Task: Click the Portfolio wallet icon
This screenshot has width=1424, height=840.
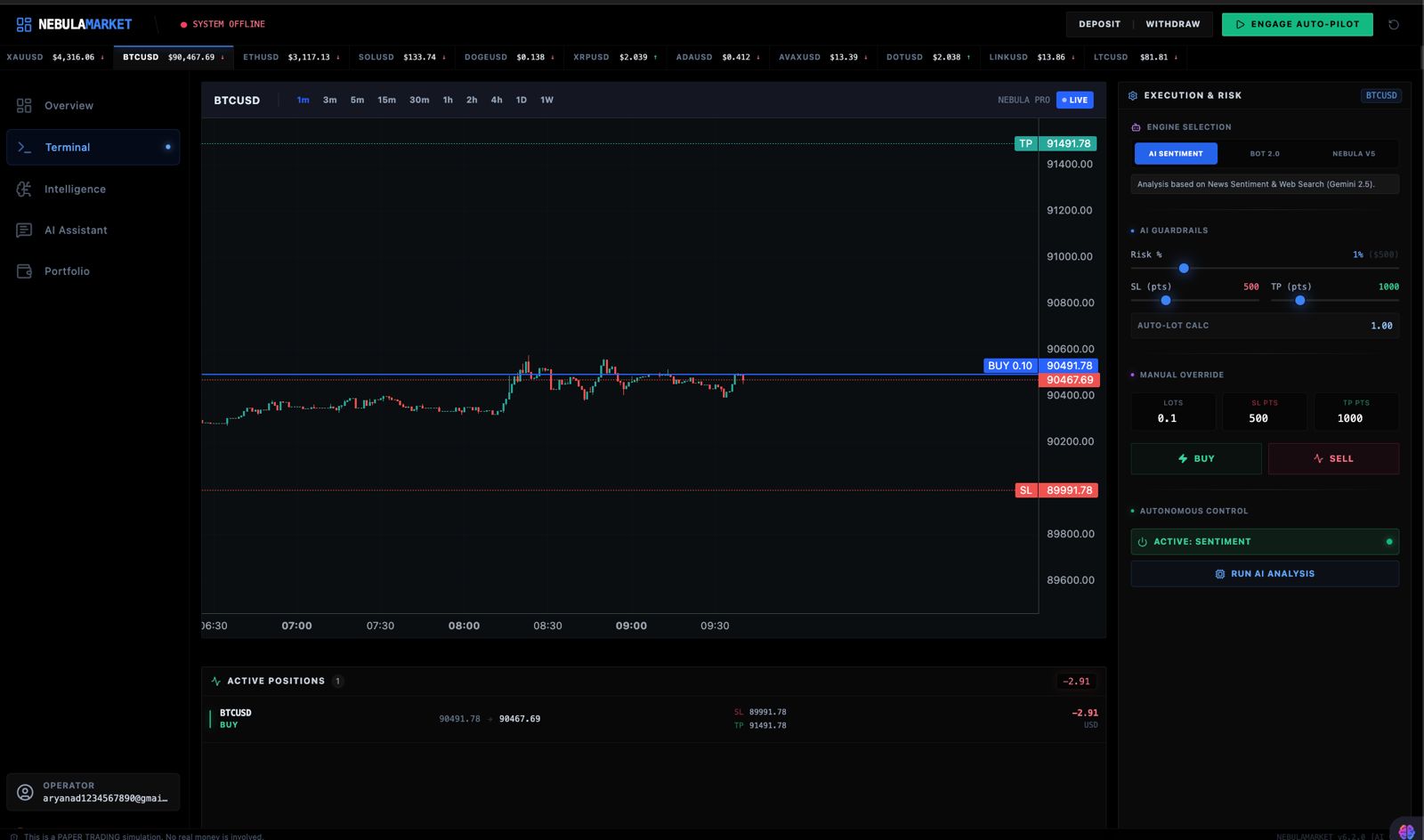Action: 24,271
